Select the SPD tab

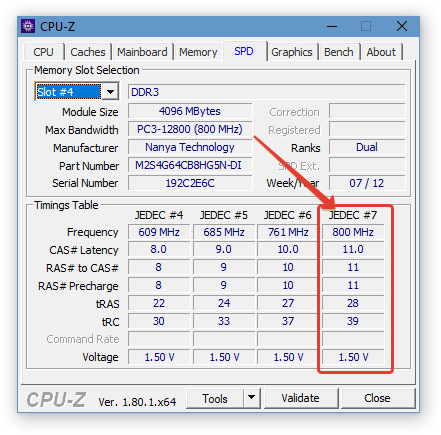tap(244, 51)
